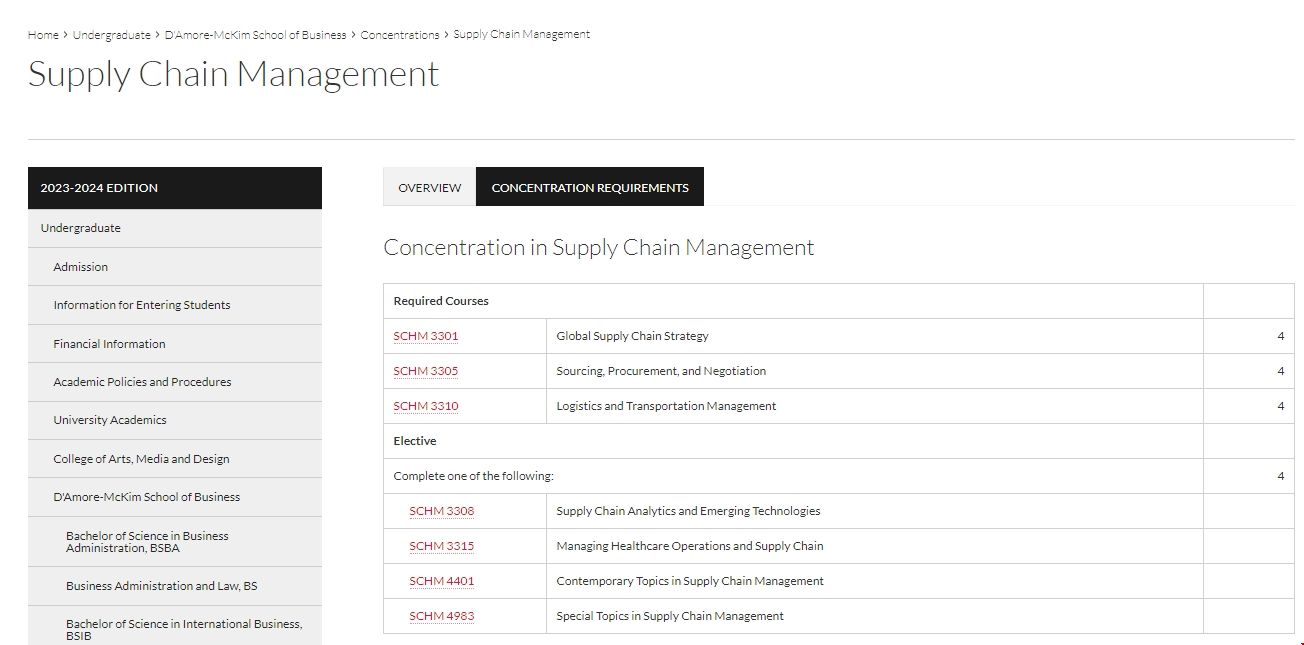This screenshot has width=1304, height=645.
Task: Go to Home in the breadcrumb
Action: coord(43,35)
